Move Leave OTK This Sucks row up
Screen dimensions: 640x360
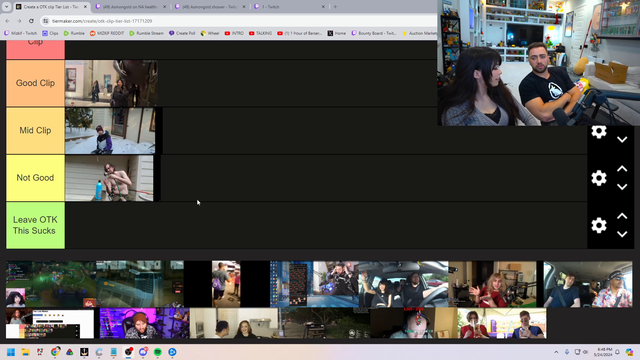(622, 216)
